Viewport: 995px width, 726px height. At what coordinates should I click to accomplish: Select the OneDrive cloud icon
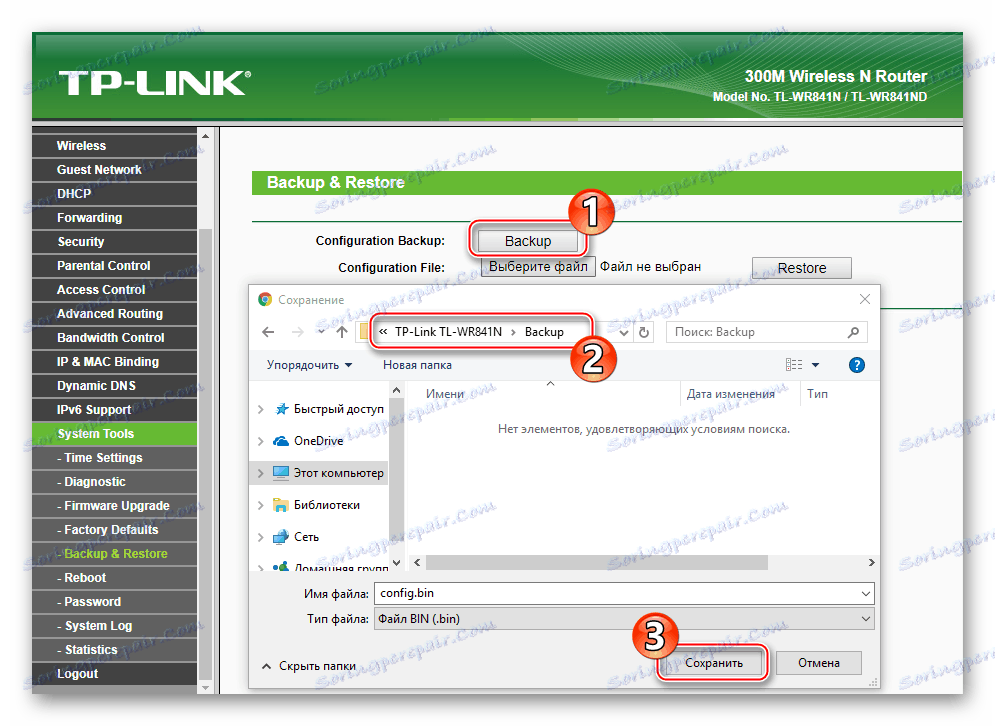(x=281, y=441)
